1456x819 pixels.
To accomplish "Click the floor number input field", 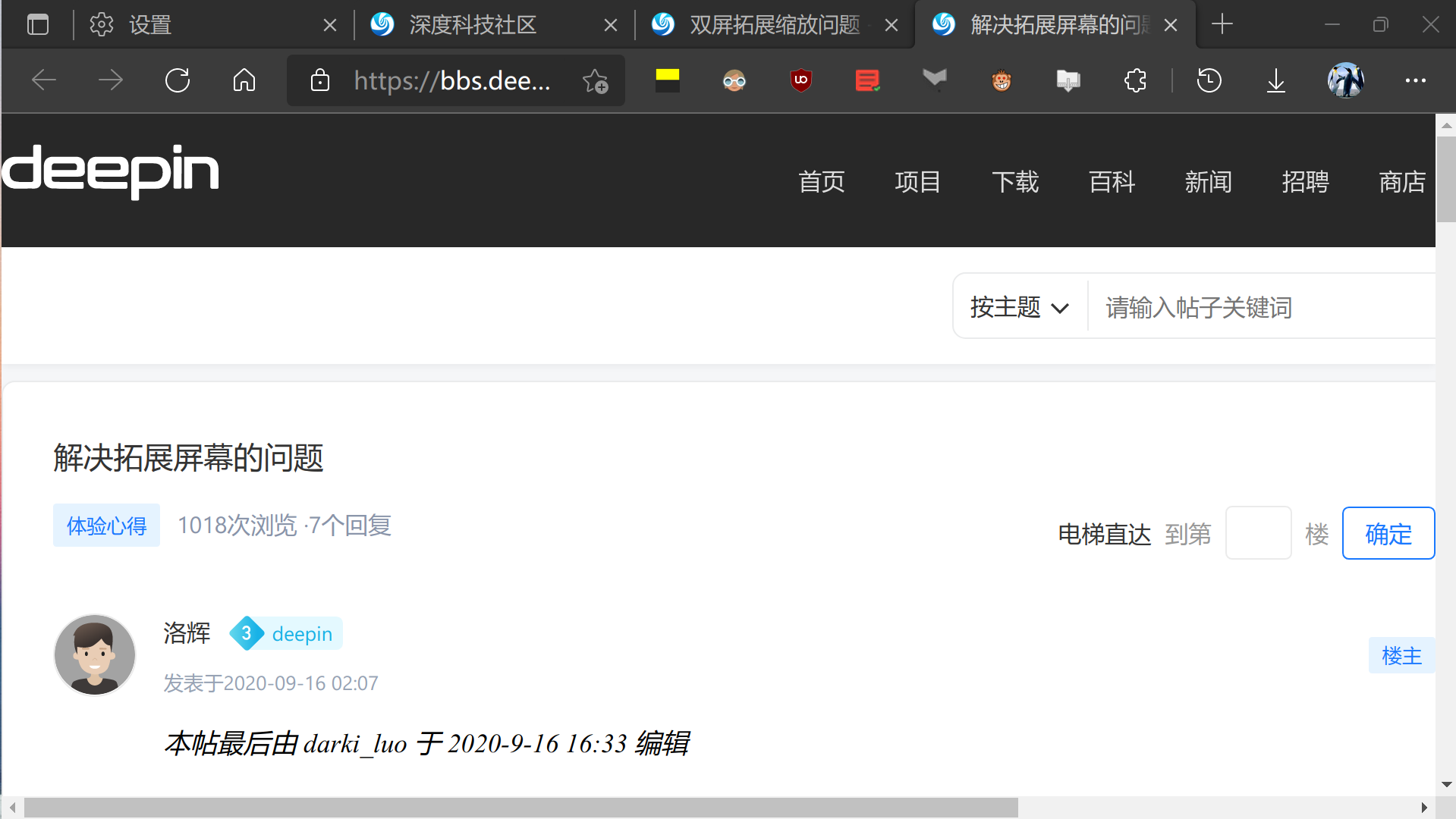I will 1258,533.
